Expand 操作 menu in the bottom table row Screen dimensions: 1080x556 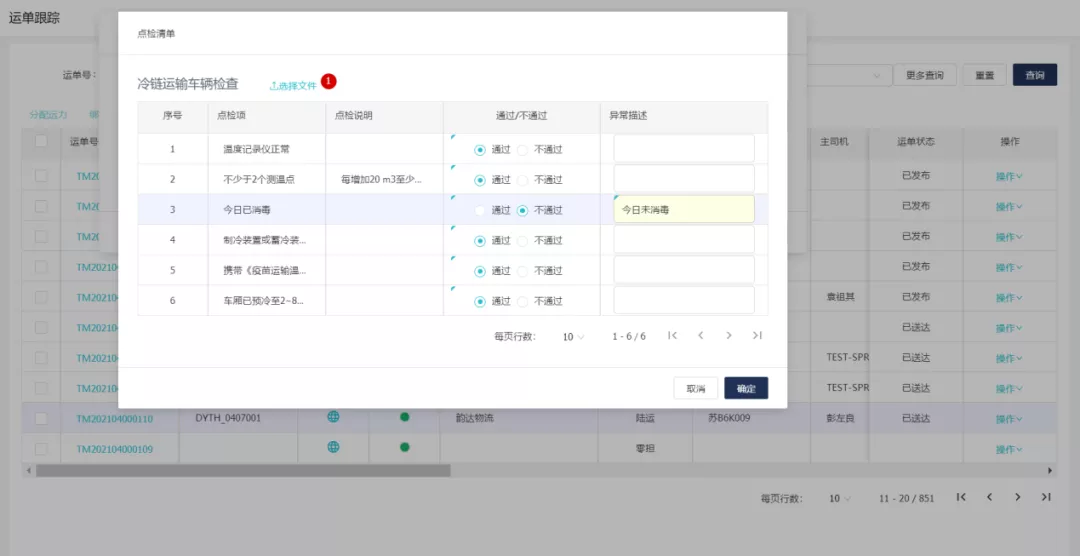coord(1009,449)
